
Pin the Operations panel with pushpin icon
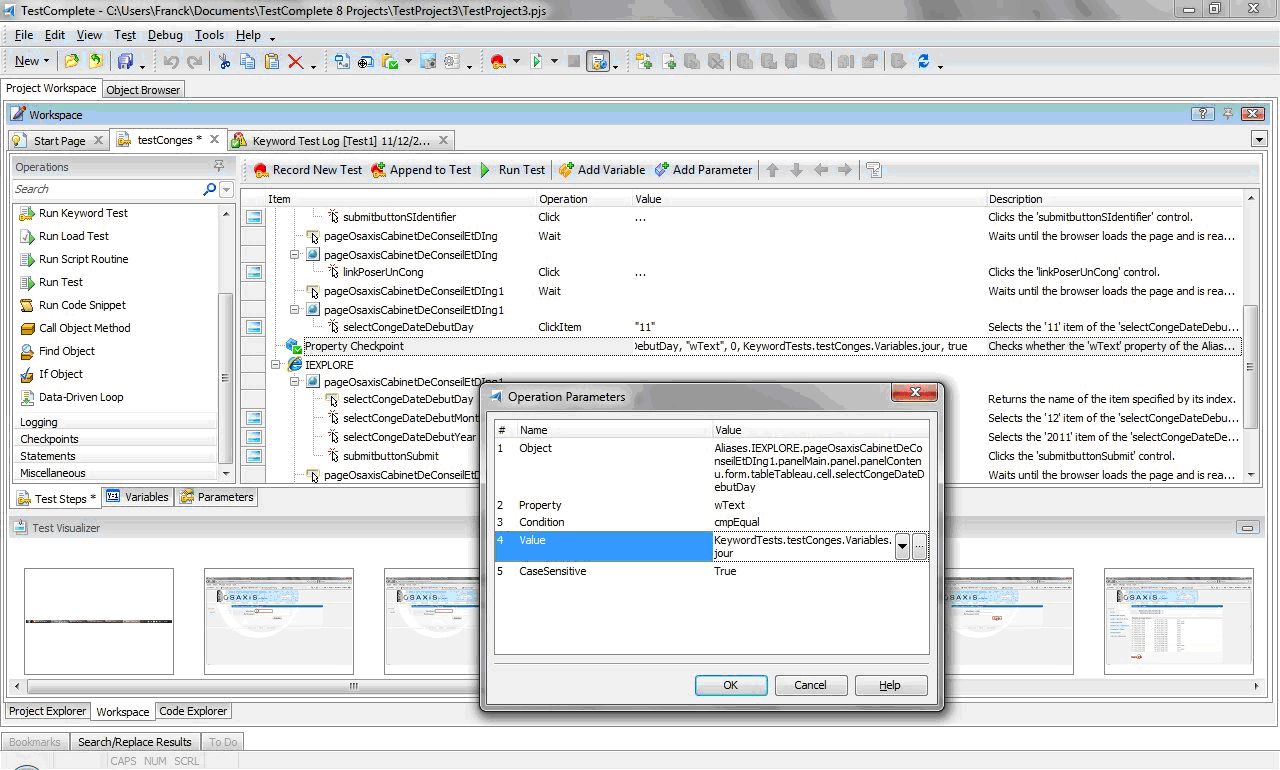(x=219, y=166)
